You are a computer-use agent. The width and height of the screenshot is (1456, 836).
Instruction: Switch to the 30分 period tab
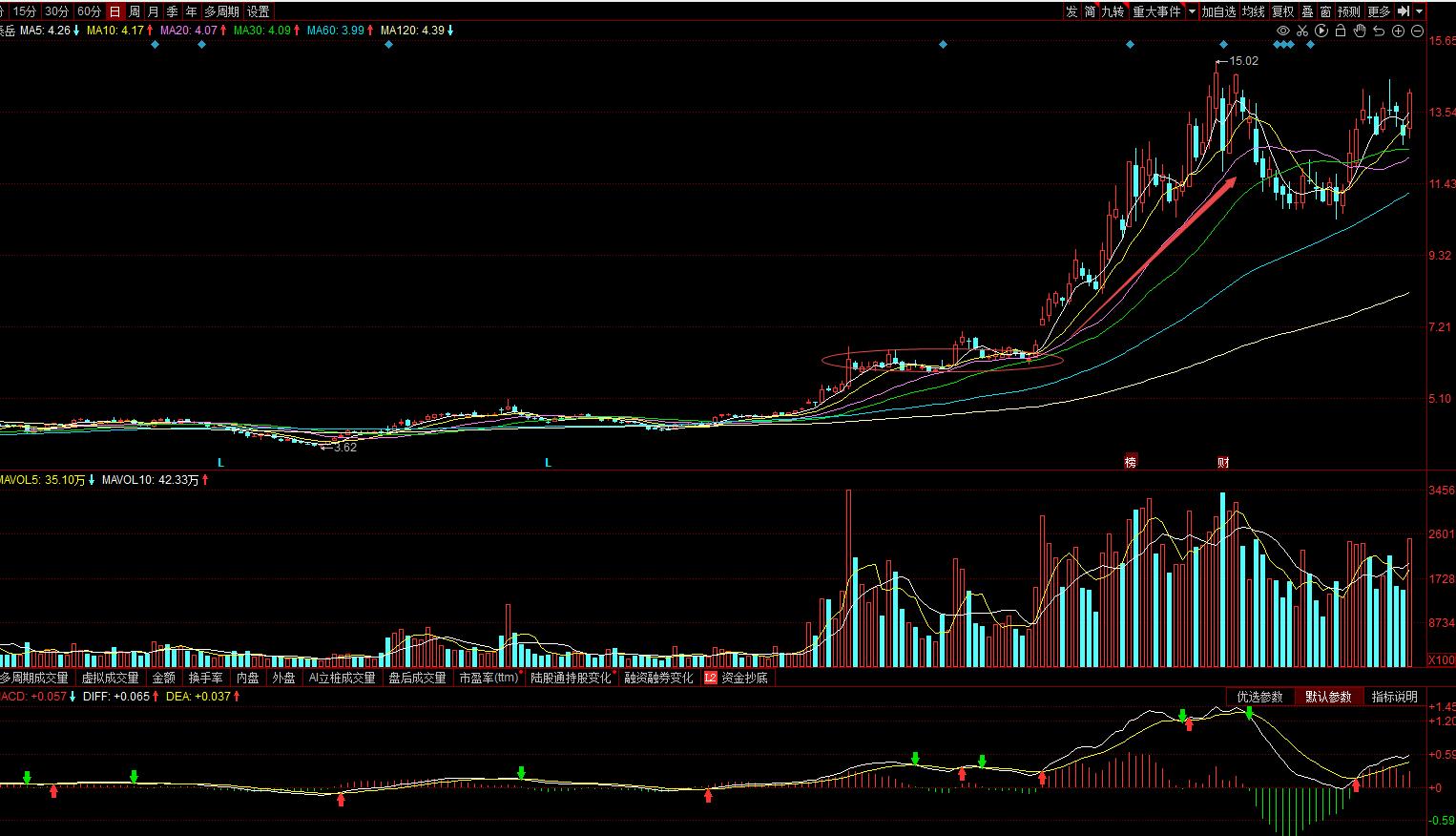click(x=56, y=11)
